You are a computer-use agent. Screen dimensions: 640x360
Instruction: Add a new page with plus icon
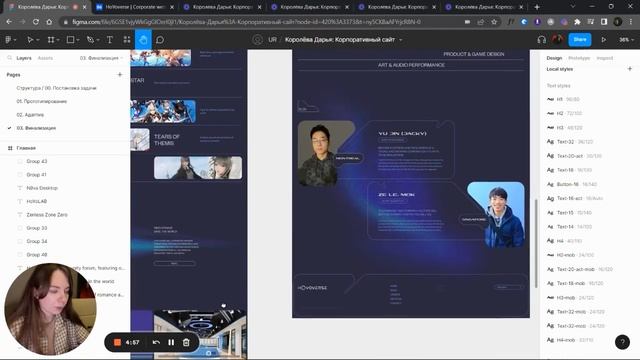(120, 75)
